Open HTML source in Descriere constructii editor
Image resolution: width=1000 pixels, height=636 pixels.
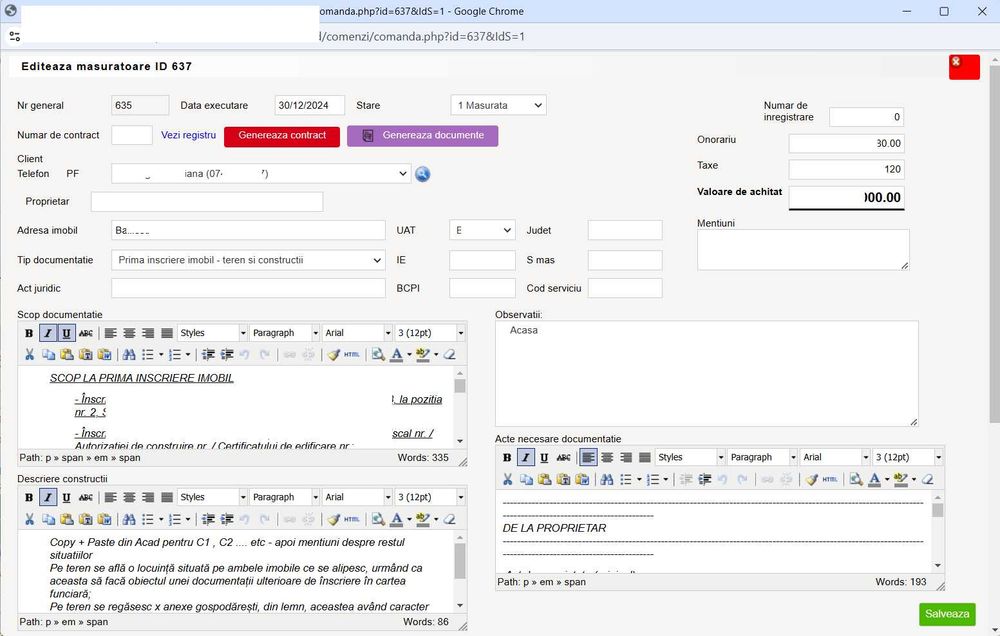point(351,519)
